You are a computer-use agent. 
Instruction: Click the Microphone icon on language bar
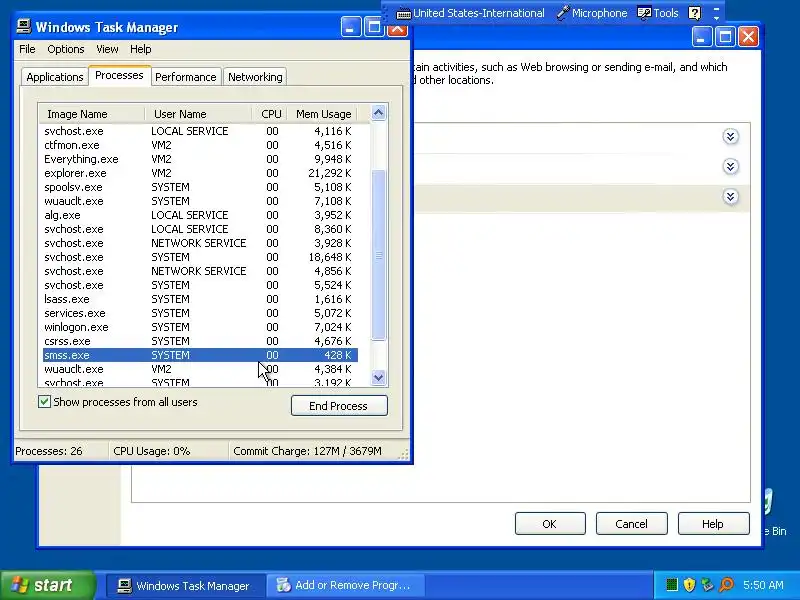pyautogui.click(x=562, y=13)
